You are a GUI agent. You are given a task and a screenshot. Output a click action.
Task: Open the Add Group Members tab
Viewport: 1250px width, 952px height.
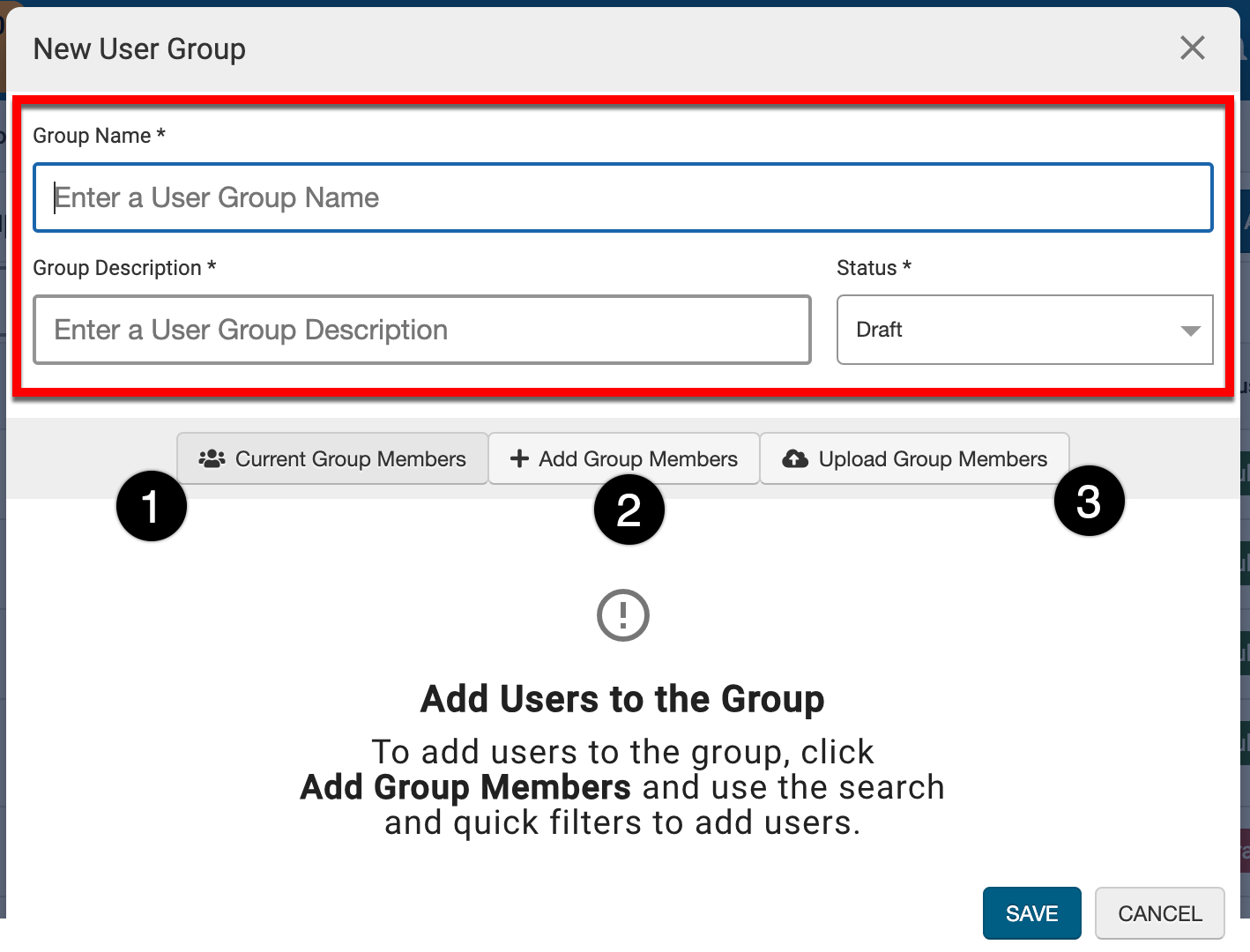(x=624, y=459)
